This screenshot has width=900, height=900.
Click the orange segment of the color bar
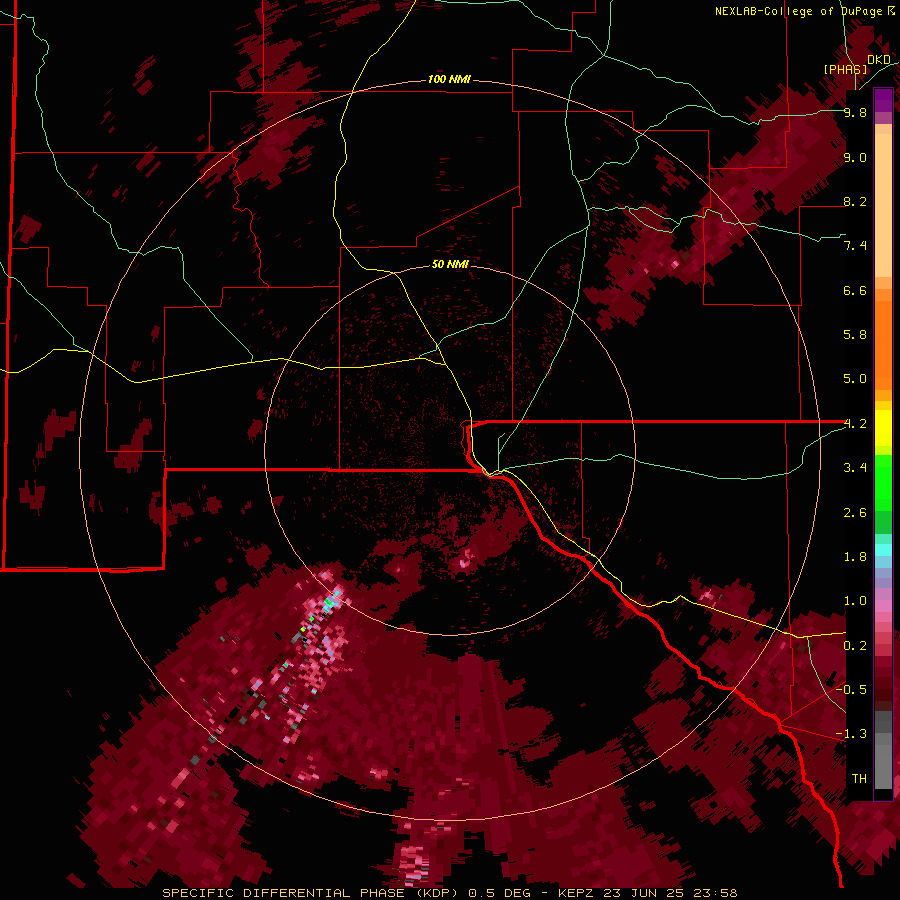pyautogui.click(x=883, y=344)
